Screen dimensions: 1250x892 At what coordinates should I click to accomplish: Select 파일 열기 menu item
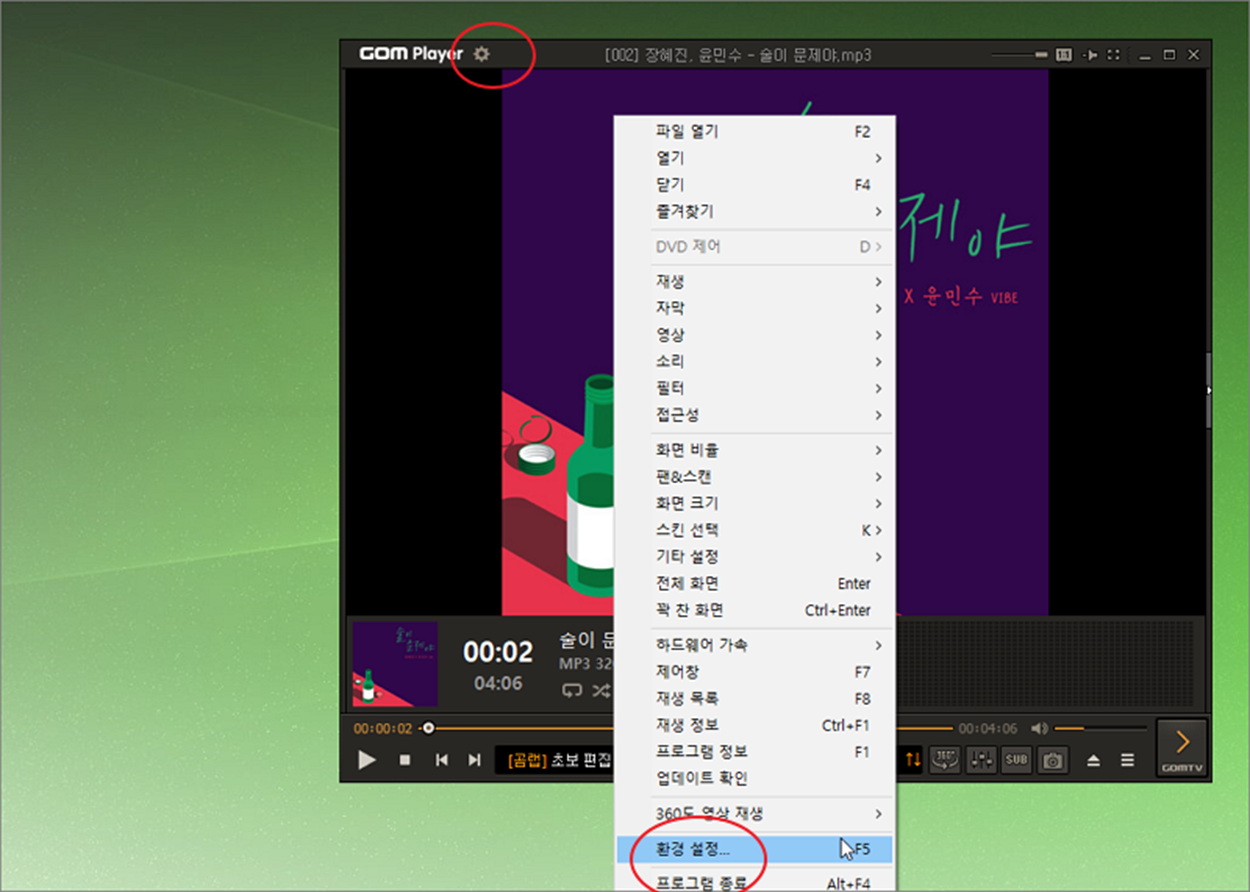(x=754, y=132)
